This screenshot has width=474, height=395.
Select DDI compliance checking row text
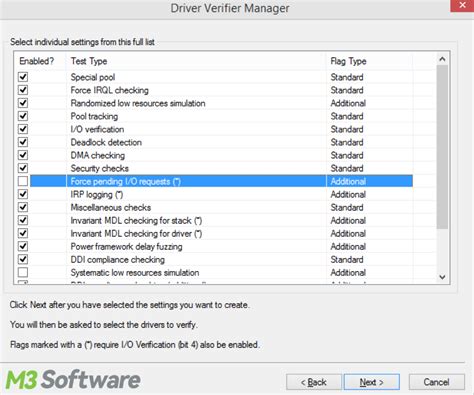coord(118,259)
